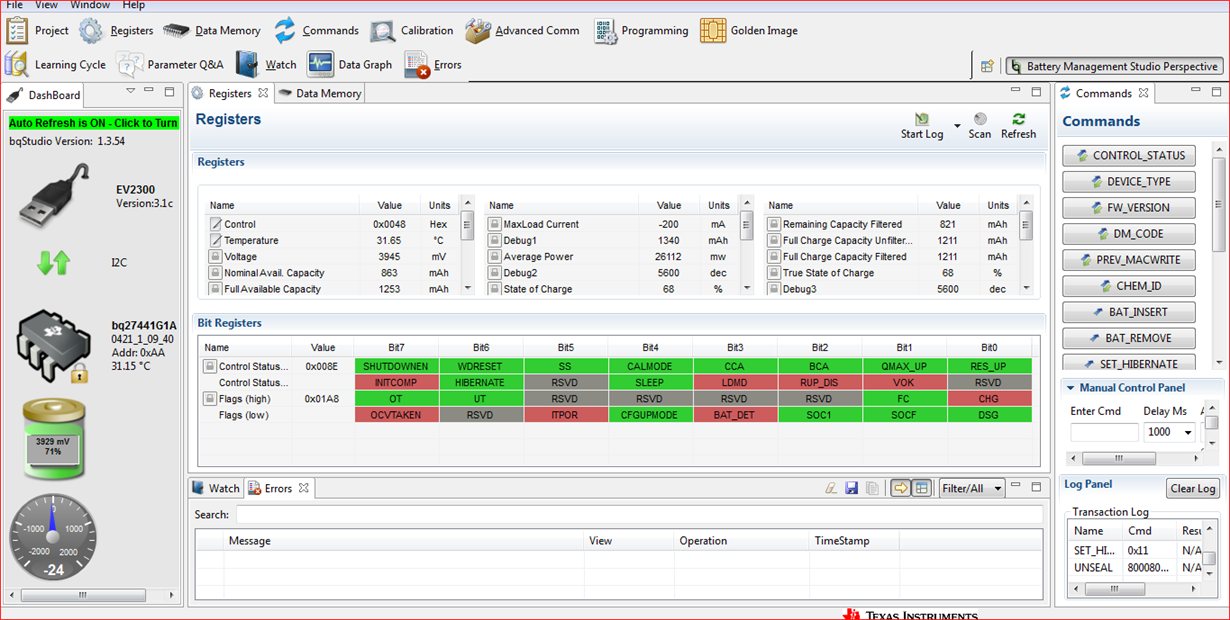Open the Start Log dropdown arrow

(x=957, y=126)
